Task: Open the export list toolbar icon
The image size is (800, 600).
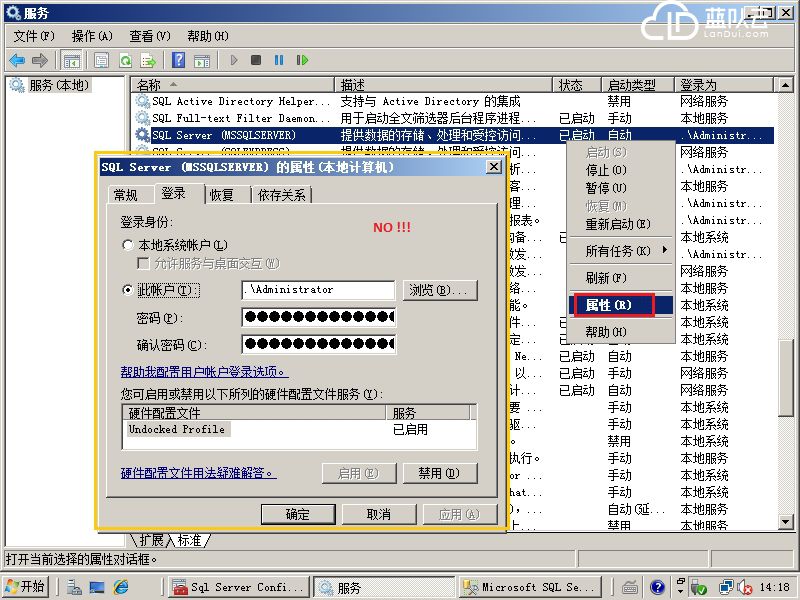Action: pos(148,59)
